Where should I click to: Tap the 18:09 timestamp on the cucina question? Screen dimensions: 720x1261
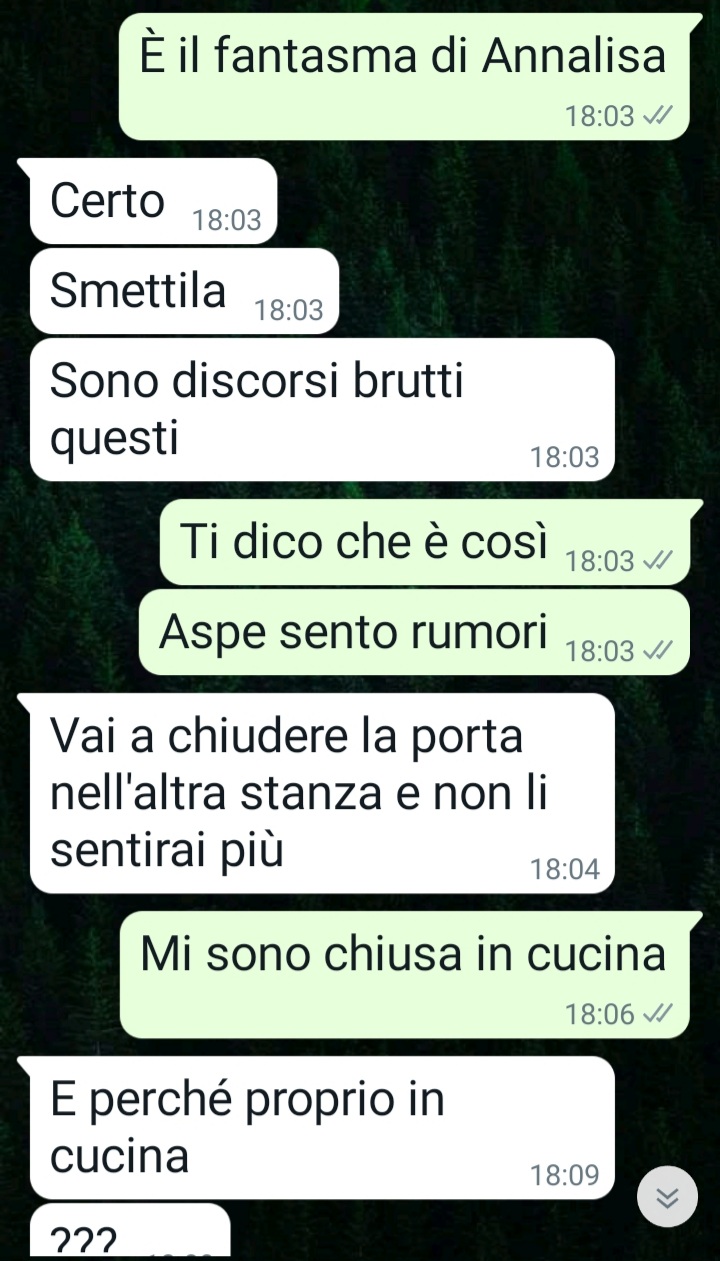(566, 1176)
